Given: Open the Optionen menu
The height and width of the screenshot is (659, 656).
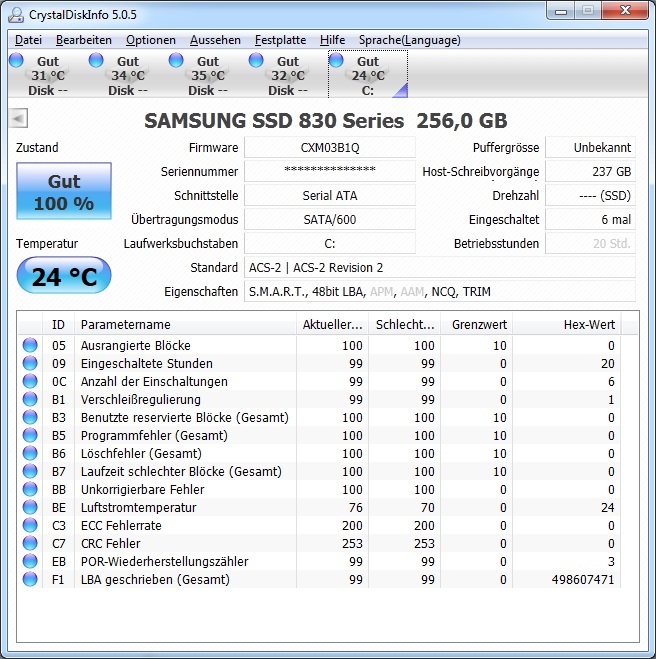Looking at the screenshot, I should click(x=150, y=40).
